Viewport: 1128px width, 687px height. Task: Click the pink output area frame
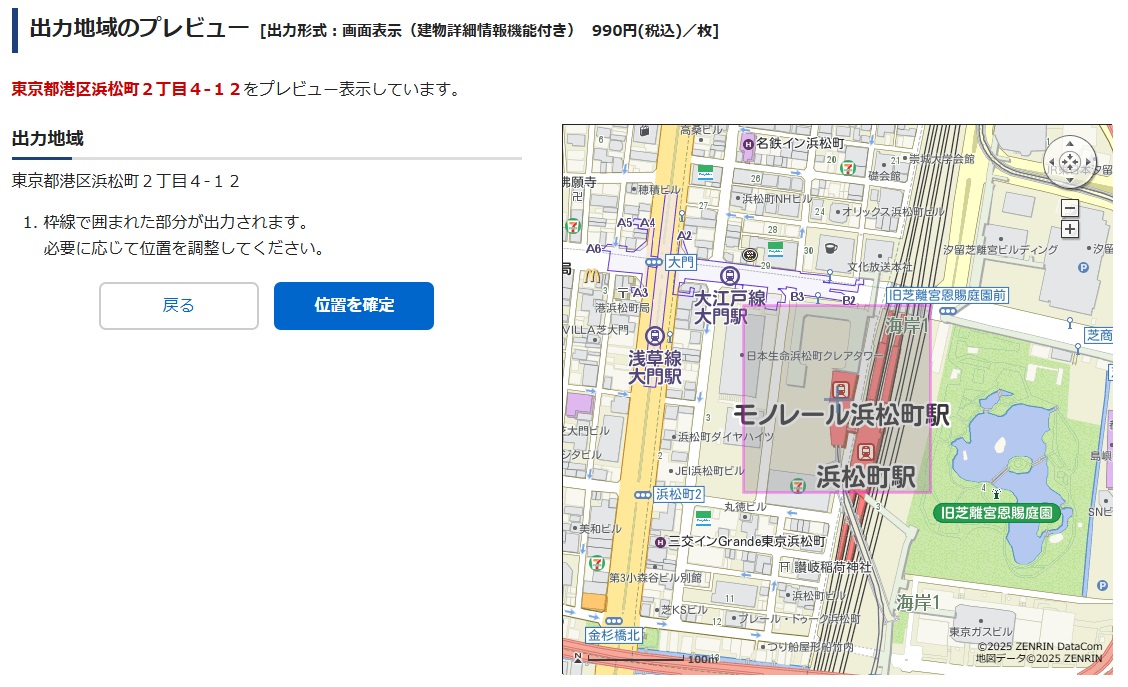pos(837,399)
